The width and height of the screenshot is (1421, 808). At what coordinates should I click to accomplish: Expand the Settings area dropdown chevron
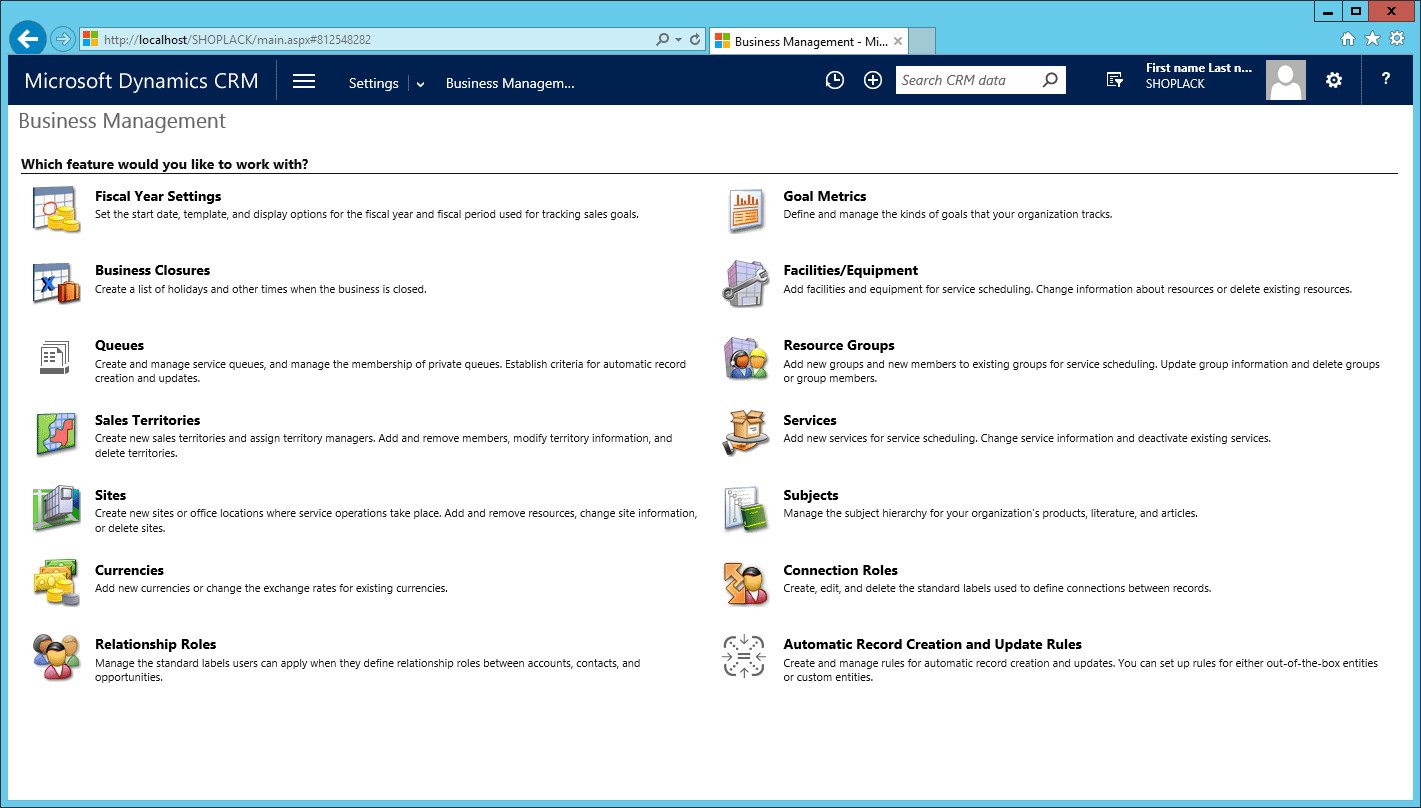click(420, 84)
